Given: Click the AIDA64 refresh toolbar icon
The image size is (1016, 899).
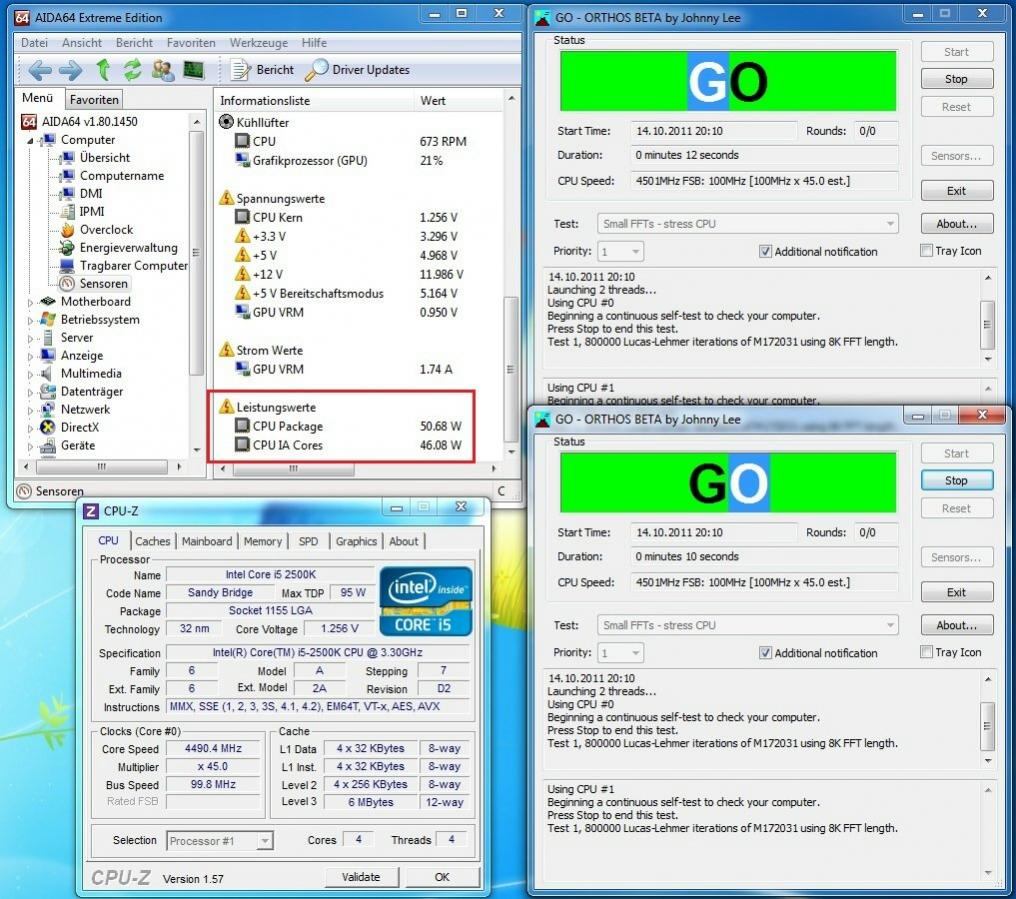Looking at the screenshot, I should [133, 69].
